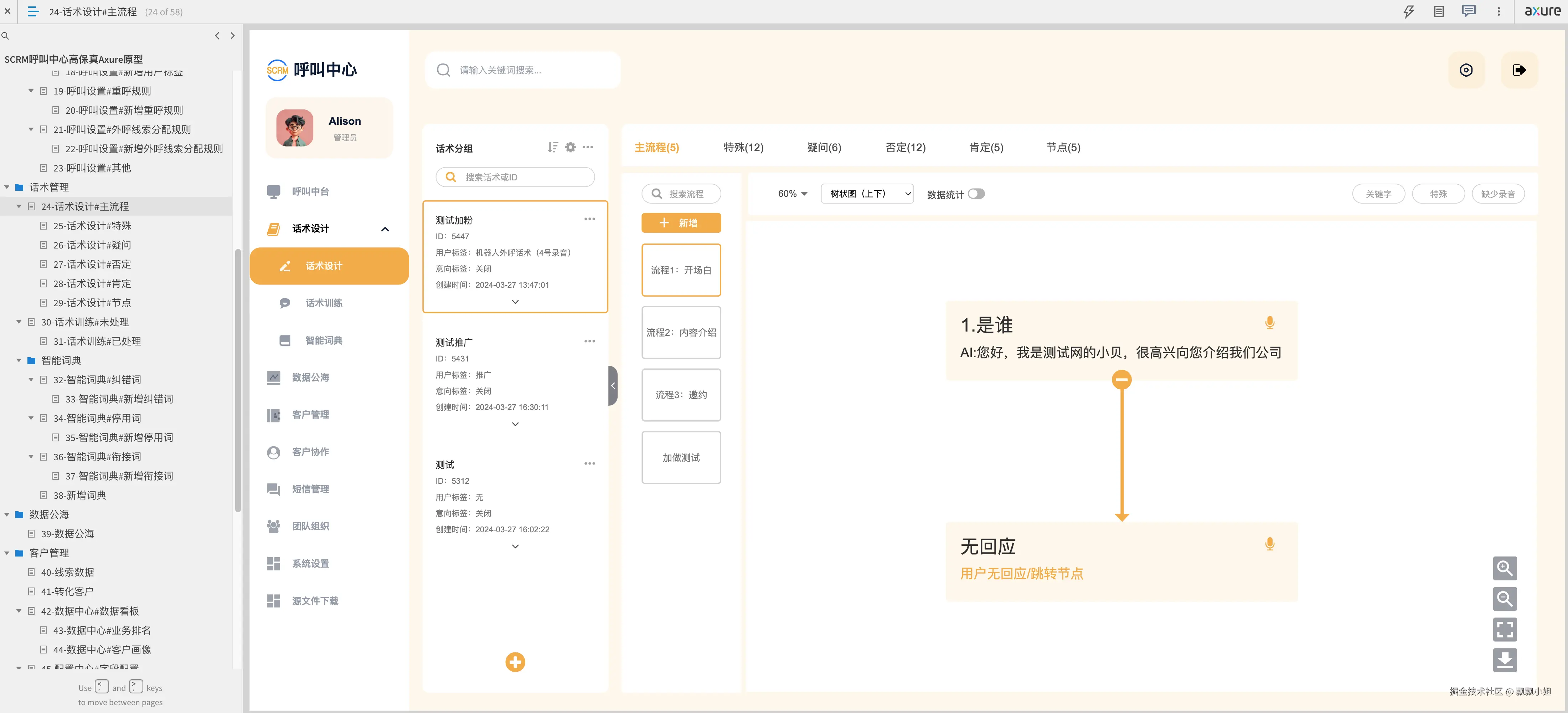The width and height of the screenshot is (1568, 713).
Task: Open the 树状图 (上下) layout dropdown
Action: coord(867,194)
